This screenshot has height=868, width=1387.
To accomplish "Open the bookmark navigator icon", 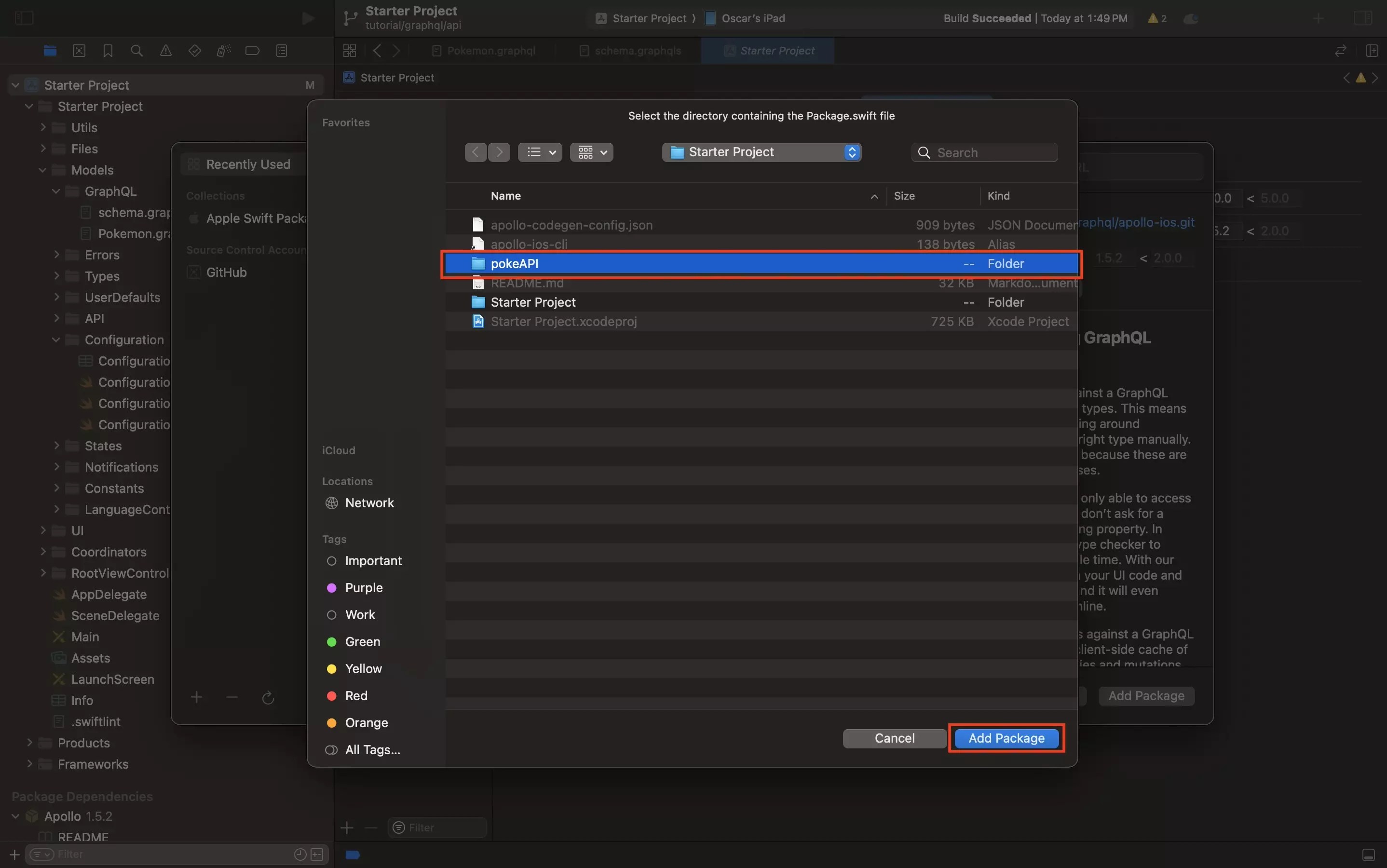I will pos(108,51).
